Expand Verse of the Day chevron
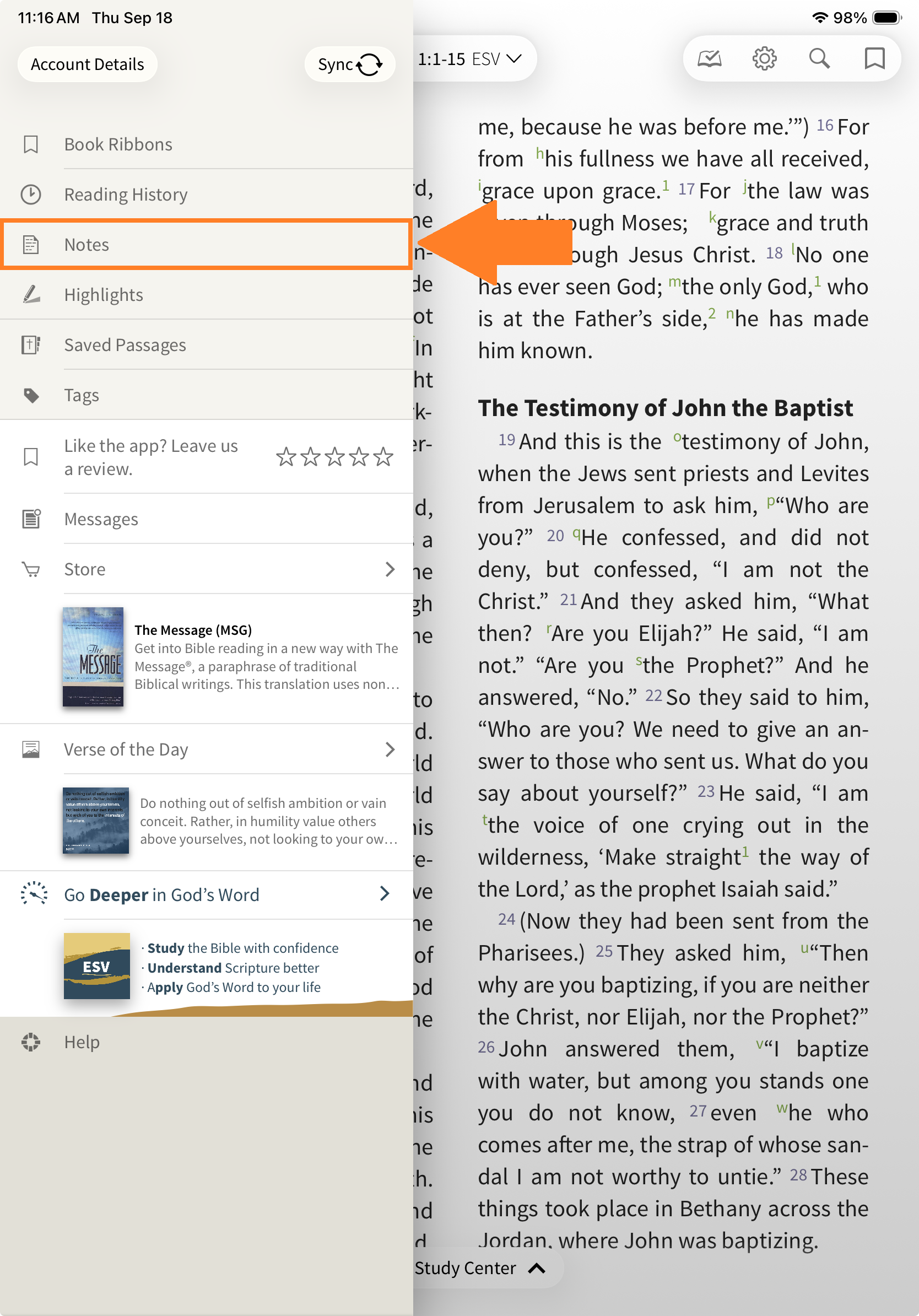919x1316 pixels. point(390,749)
